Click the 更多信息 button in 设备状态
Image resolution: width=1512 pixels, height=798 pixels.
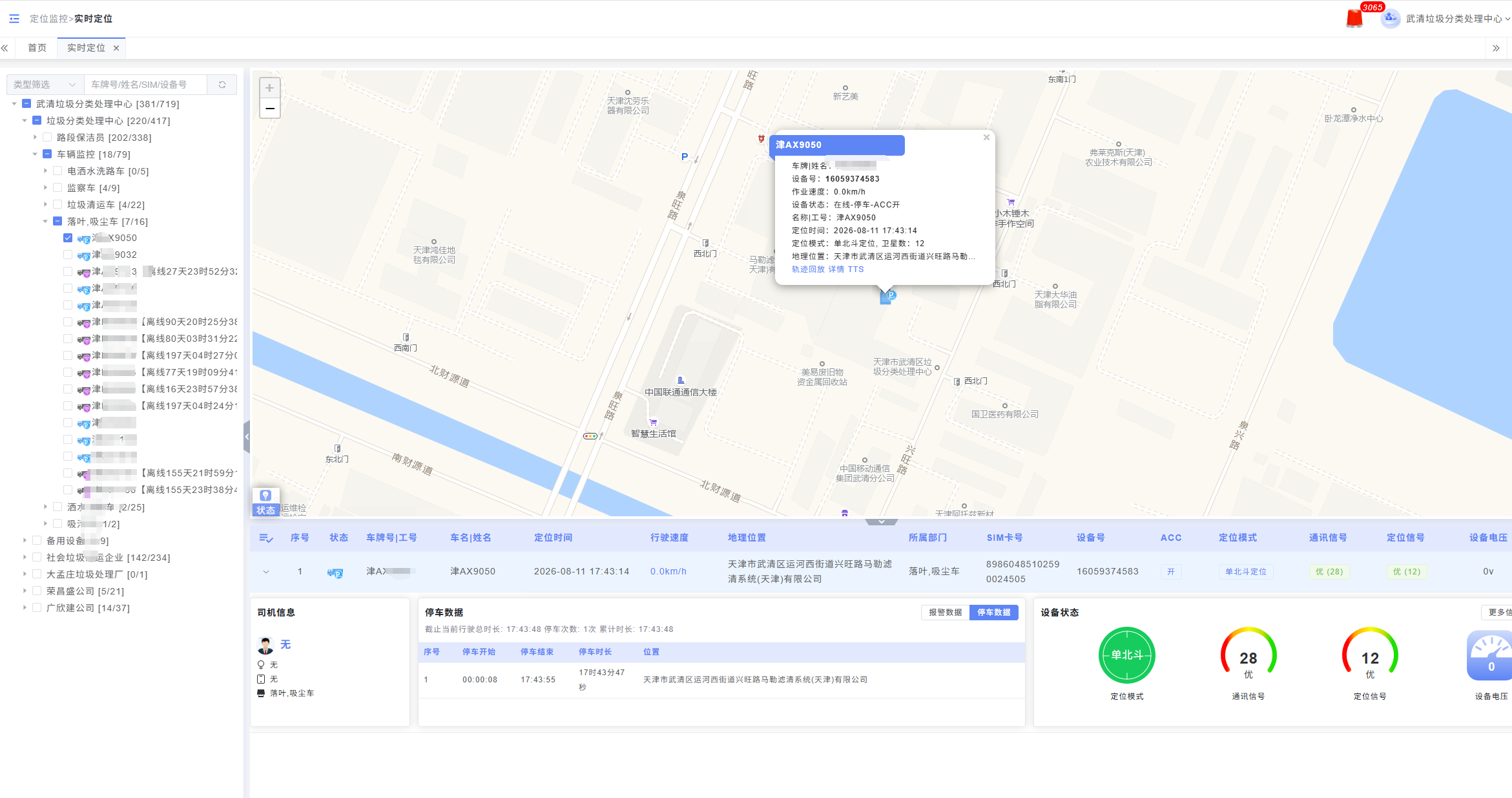(x=1498, y=613)
